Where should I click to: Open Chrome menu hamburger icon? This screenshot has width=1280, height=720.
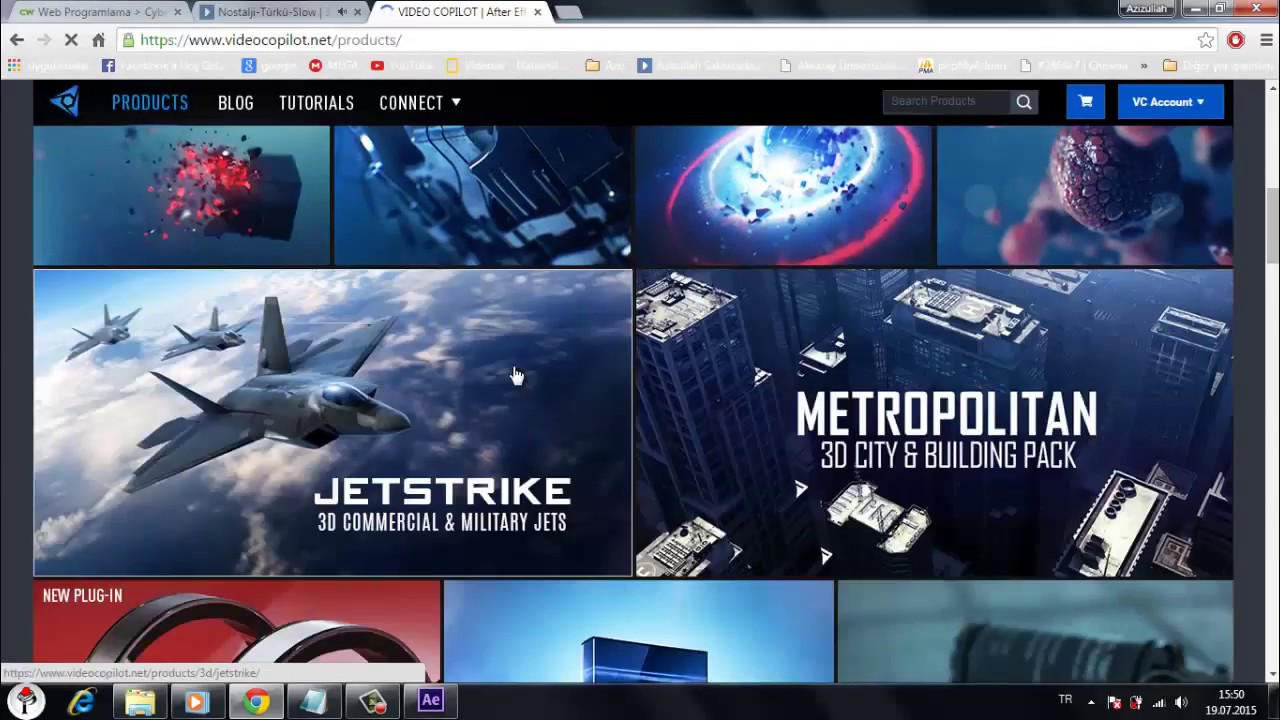pyautogui.click(x=1266, y=40)
